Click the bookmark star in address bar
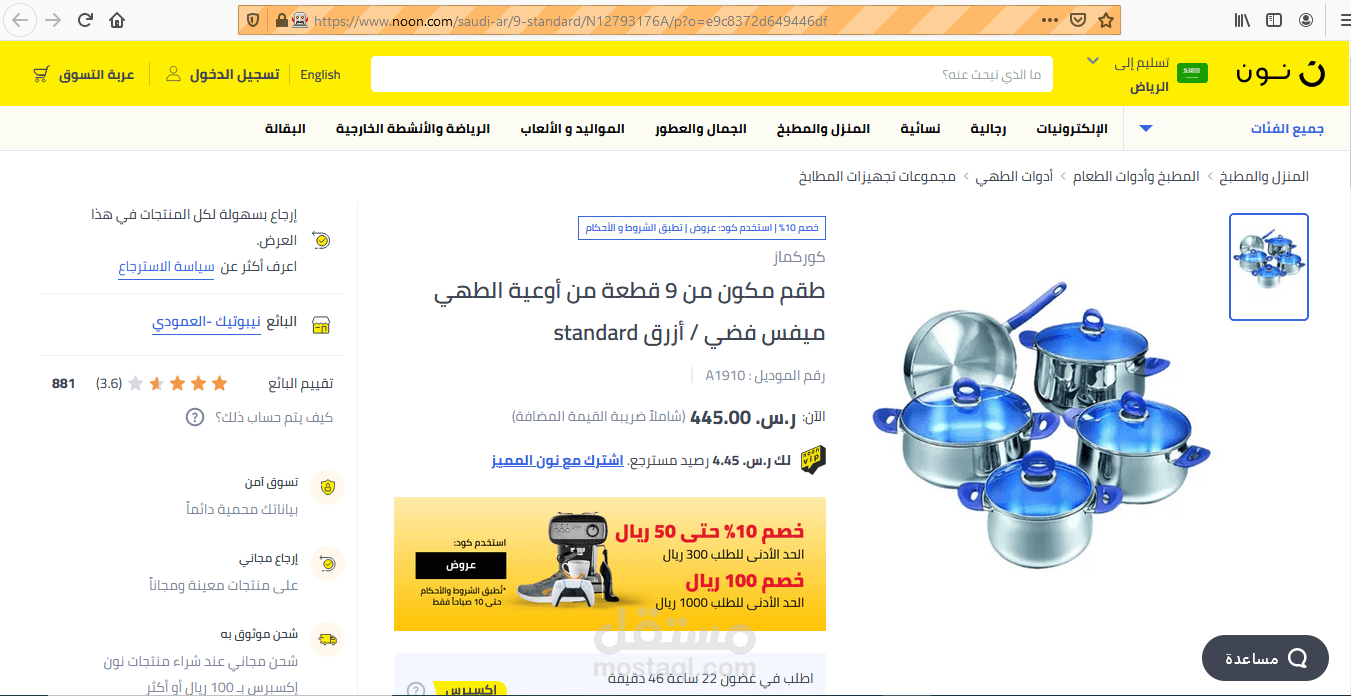 click(1106, 18)
